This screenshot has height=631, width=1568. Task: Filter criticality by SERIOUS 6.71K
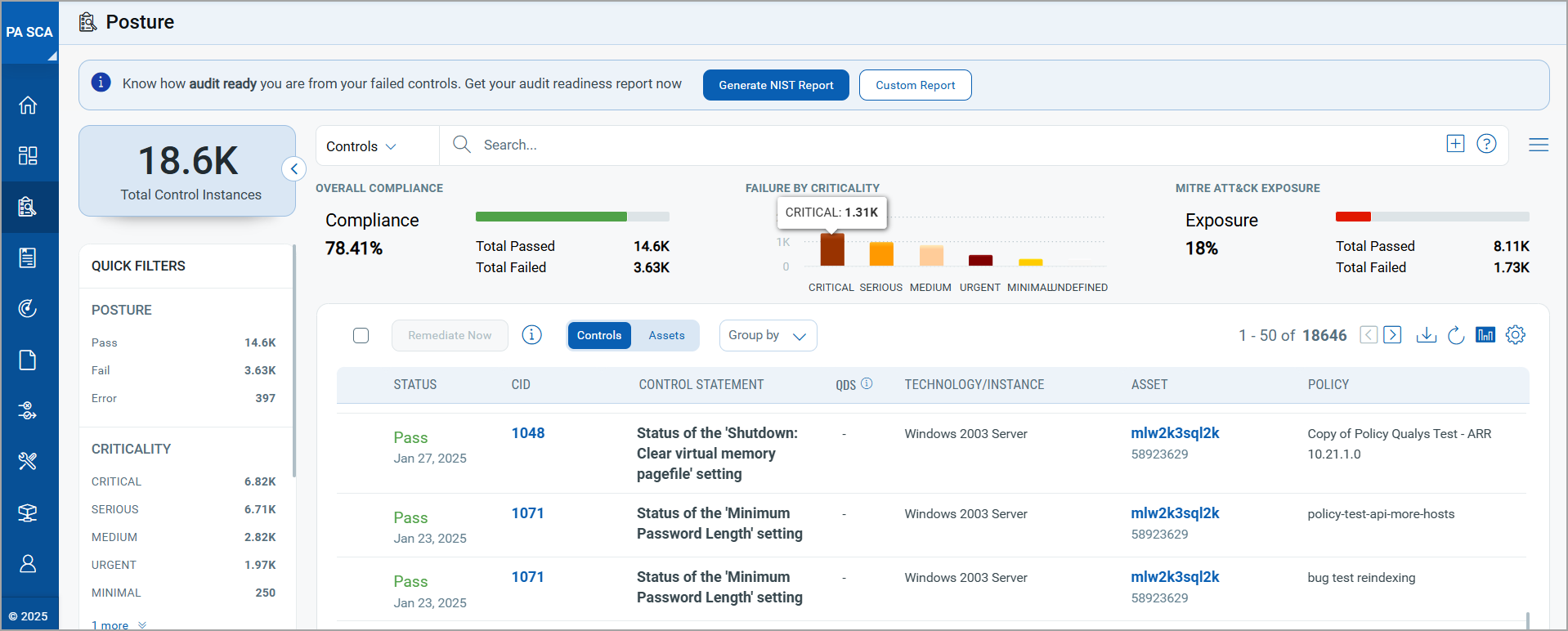pos(184,509)
